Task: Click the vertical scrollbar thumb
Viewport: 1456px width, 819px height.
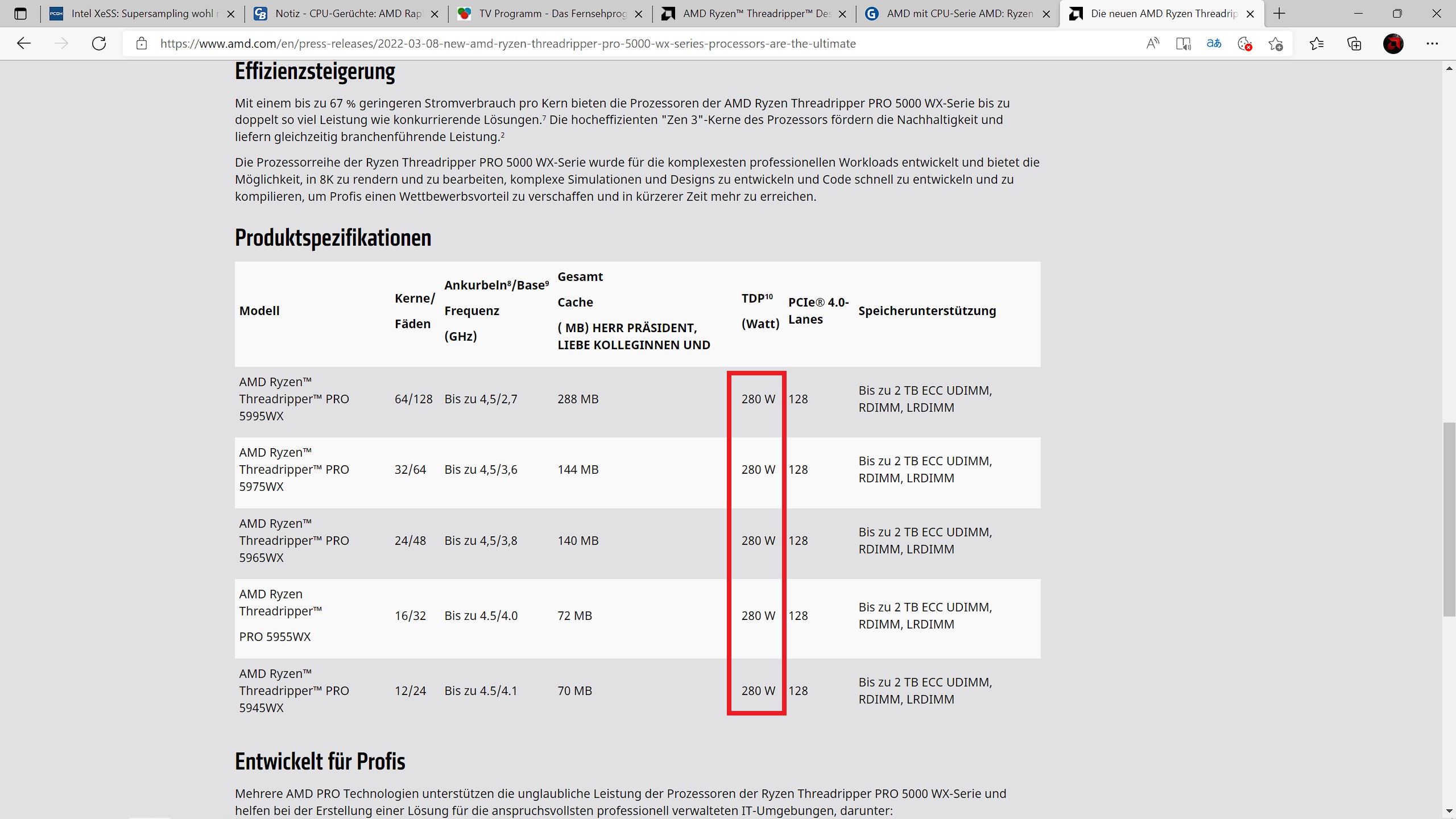Action: [1449, 519]
